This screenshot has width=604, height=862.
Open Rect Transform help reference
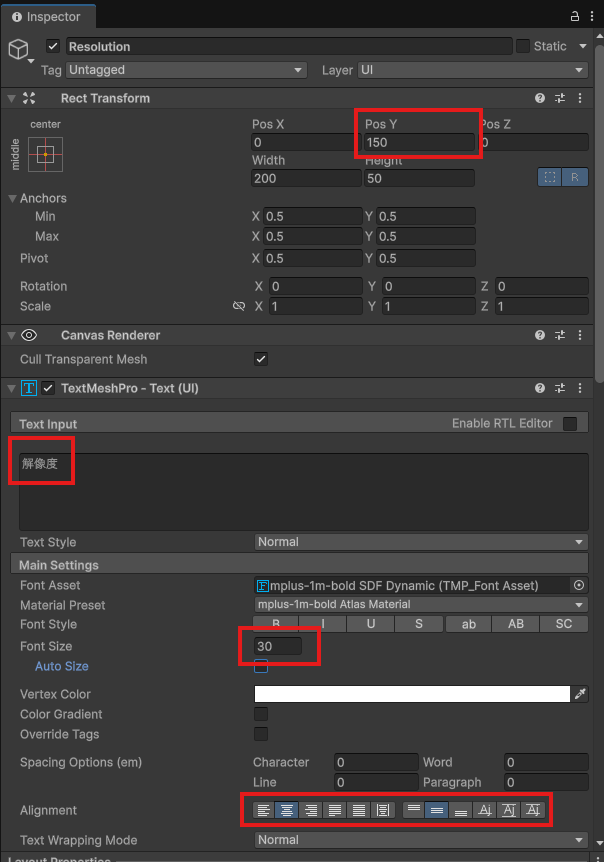(x=540, y=98)
